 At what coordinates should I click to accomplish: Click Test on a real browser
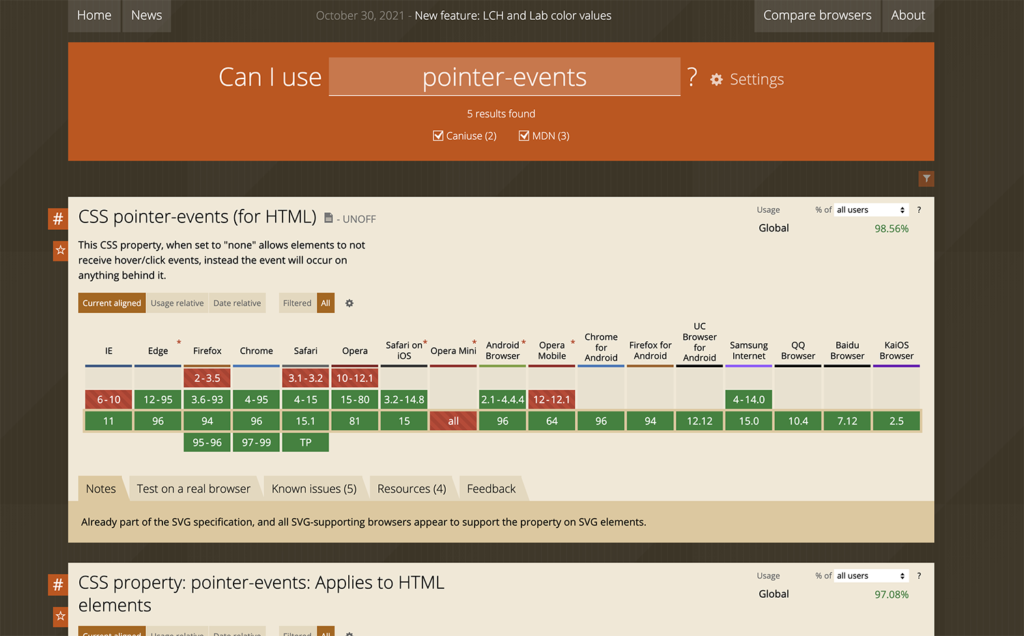point(193,488)
